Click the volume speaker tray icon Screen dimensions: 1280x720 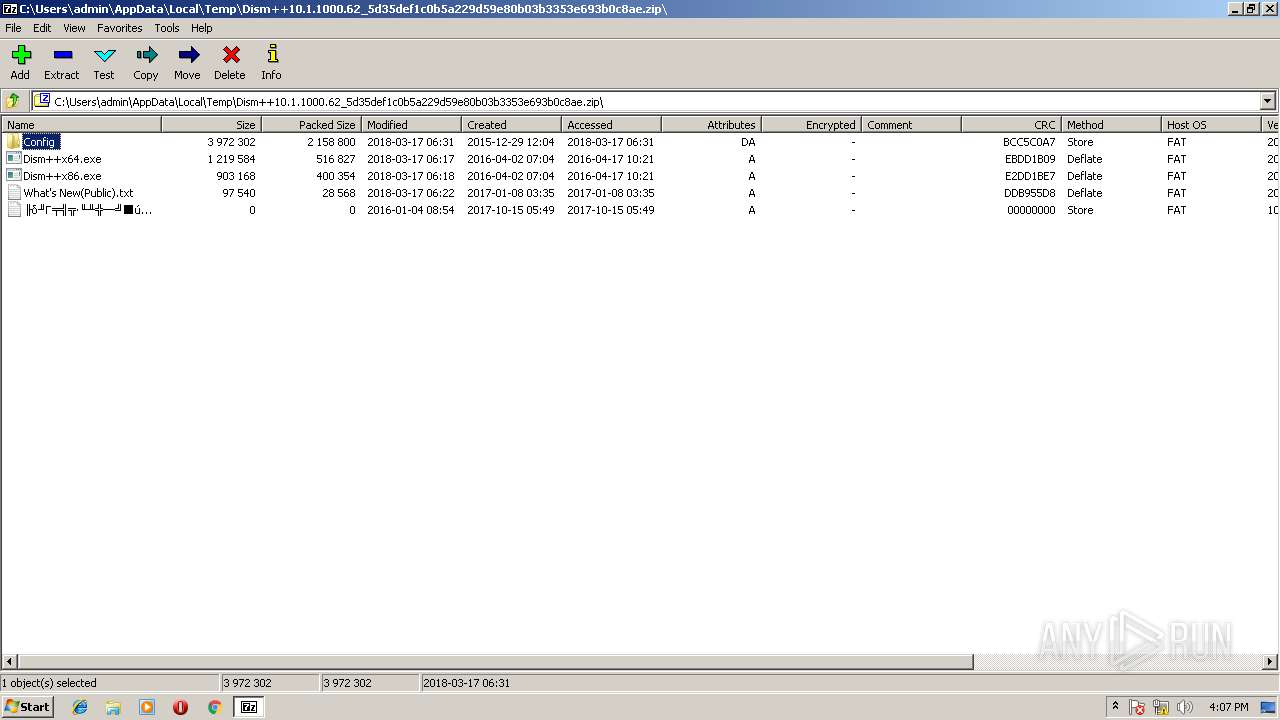tap(1185, 707)
